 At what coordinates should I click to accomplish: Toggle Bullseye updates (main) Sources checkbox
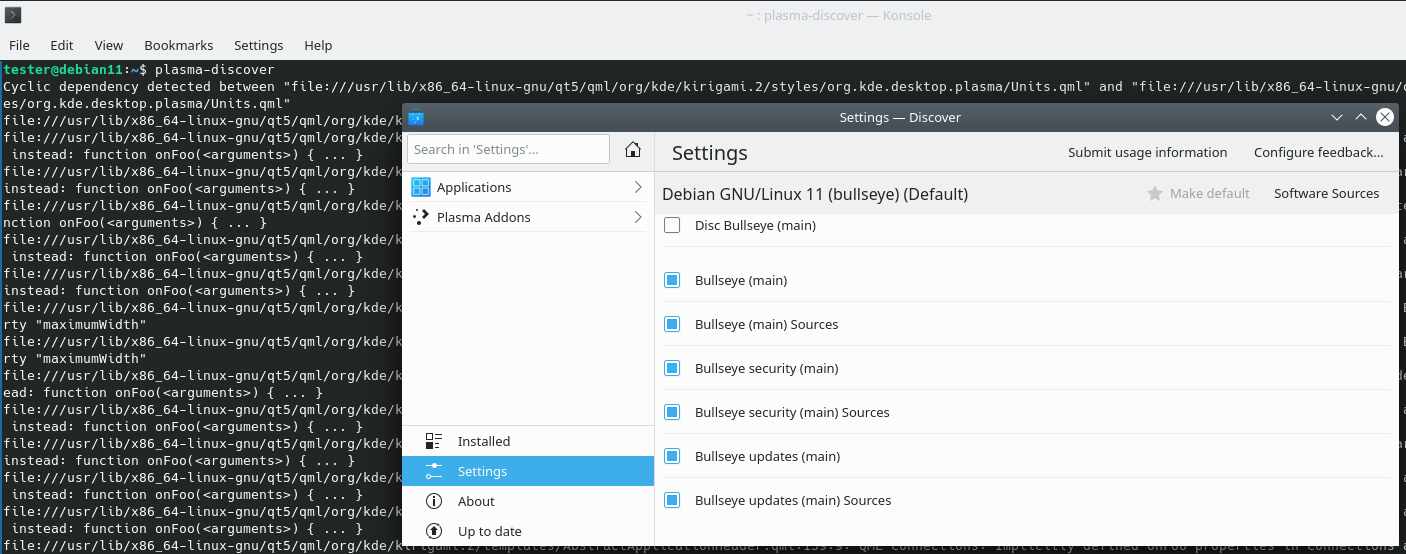point(672,500)
